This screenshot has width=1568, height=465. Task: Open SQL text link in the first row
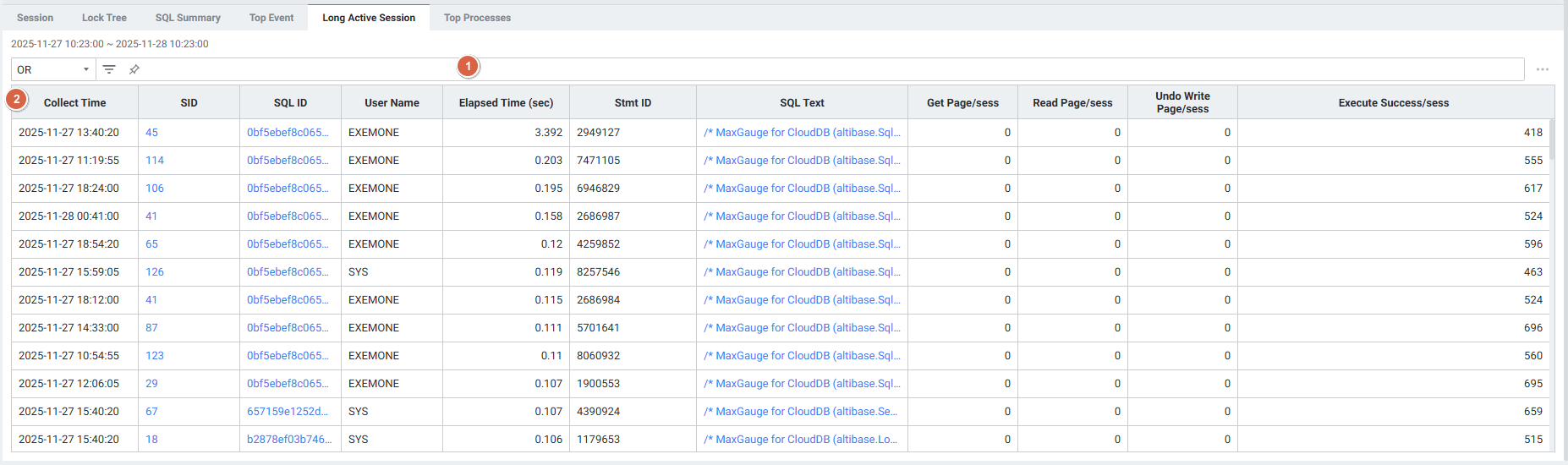click(801, 133)
